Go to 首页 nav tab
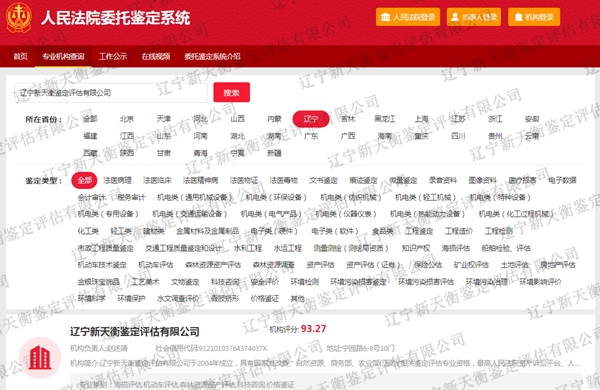The width and height of the screenshot is (600, 390). point(20,57)
